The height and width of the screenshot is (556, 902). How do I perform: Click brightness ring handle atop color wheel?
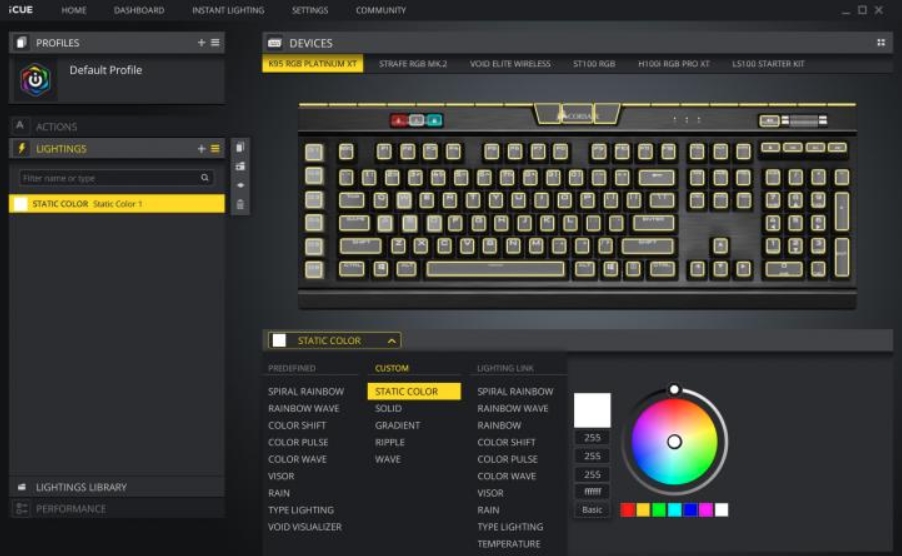click(x=674, y=389)
